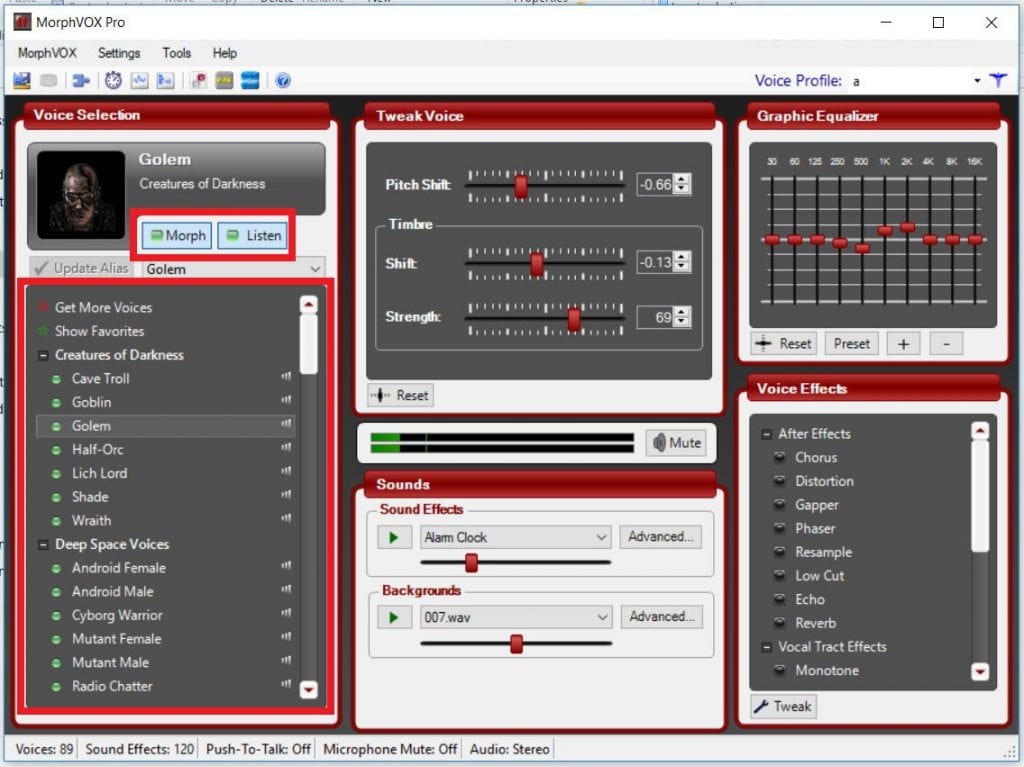Open the Help menu
The width and height of the screenshot is (1024, 767).
tap(225, 53)
